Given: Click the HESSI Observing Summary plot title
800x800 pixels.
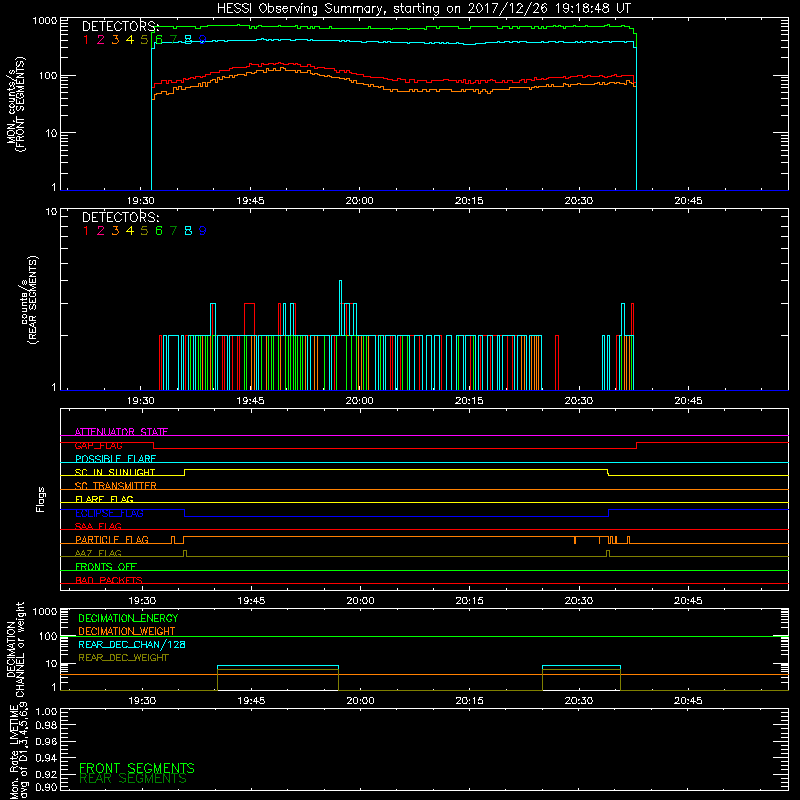Looking at the screenshot, I should coord(424,9).
